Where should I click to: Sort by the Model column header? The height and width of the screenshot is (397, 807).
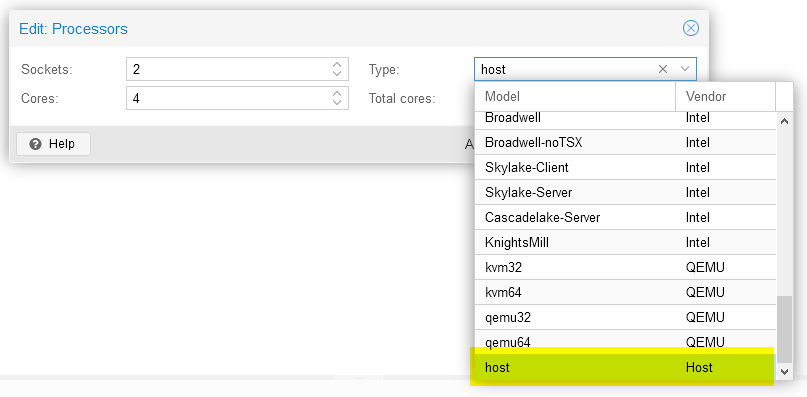pos(575,96)
